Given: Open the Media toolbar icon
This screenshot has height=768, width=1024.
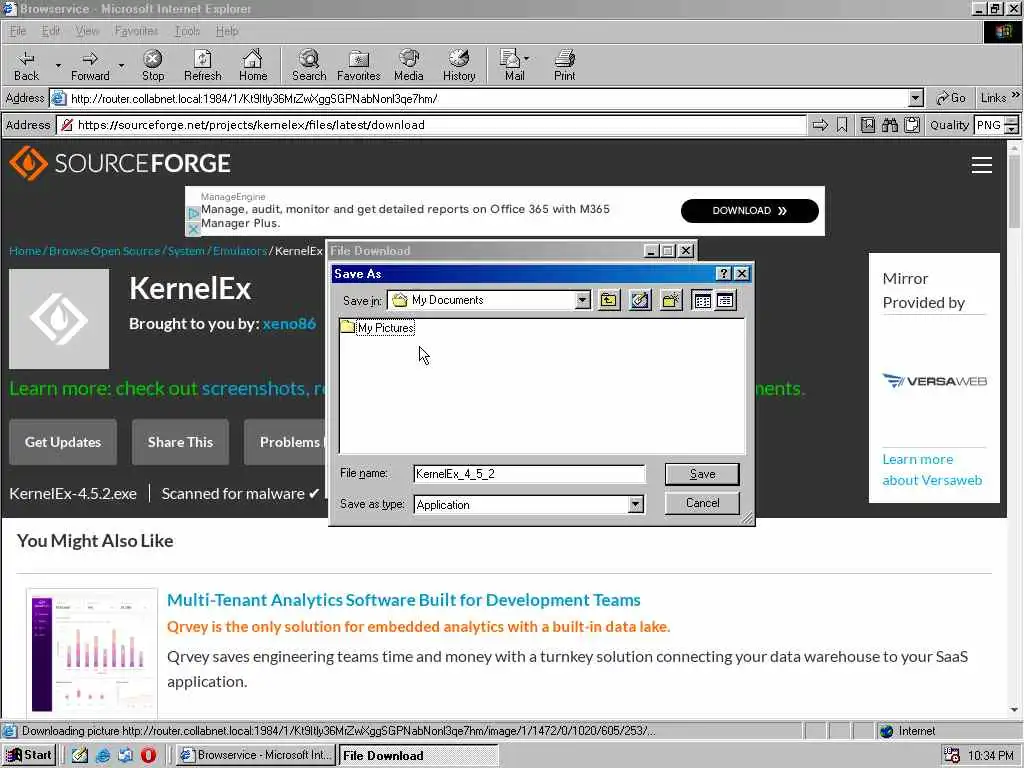Looking at the screenshot, I should tap(409, 65).
